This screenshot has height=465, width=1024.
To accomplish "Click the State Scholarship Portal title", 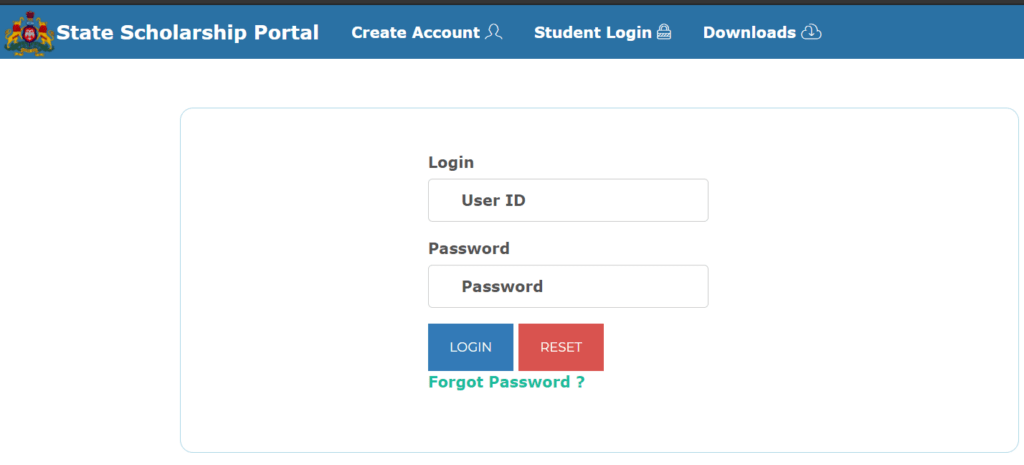I will (x=187, y=33).
